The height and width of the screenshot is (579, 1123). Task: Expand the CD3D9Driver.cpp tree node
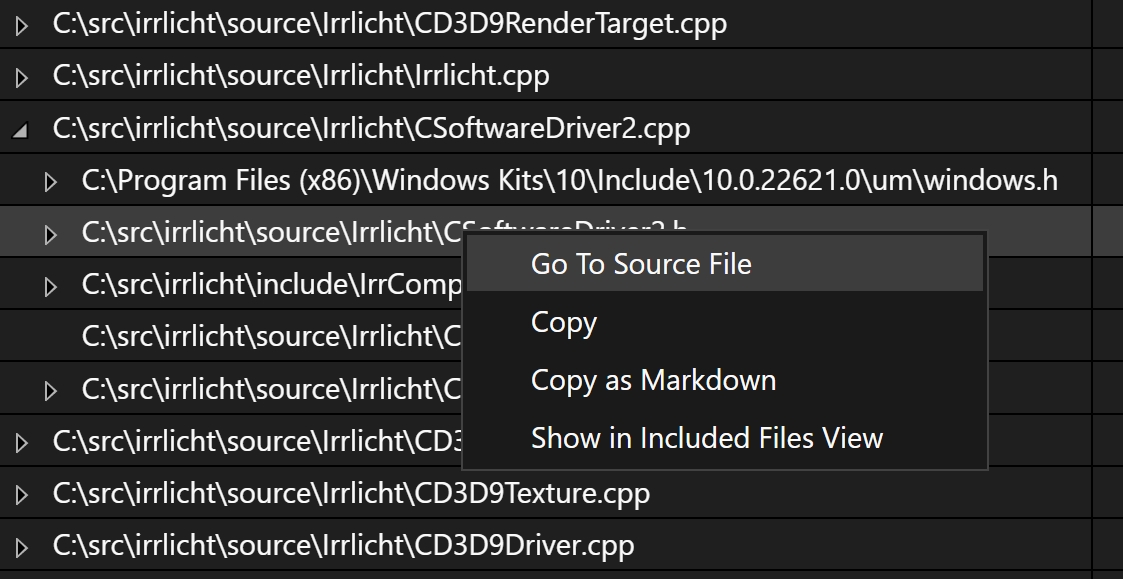[x=22, y=547]
